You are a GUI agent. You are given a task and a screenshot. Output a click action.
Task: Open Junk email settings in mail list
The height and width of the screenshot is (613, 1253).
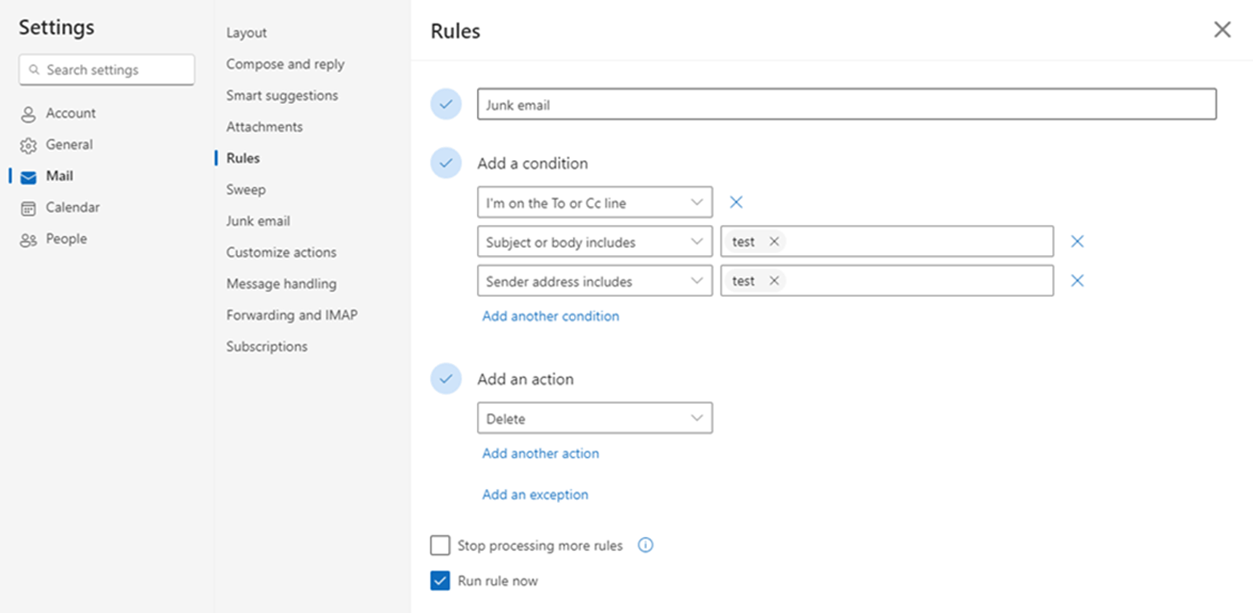pyautogui.click(x=258, y=221)
